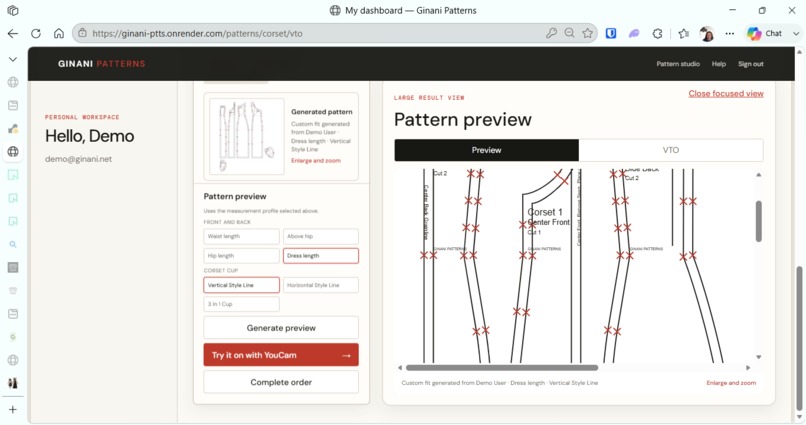Open the Help page
This screenshot has height=425, width=806.
coord(719,64)
